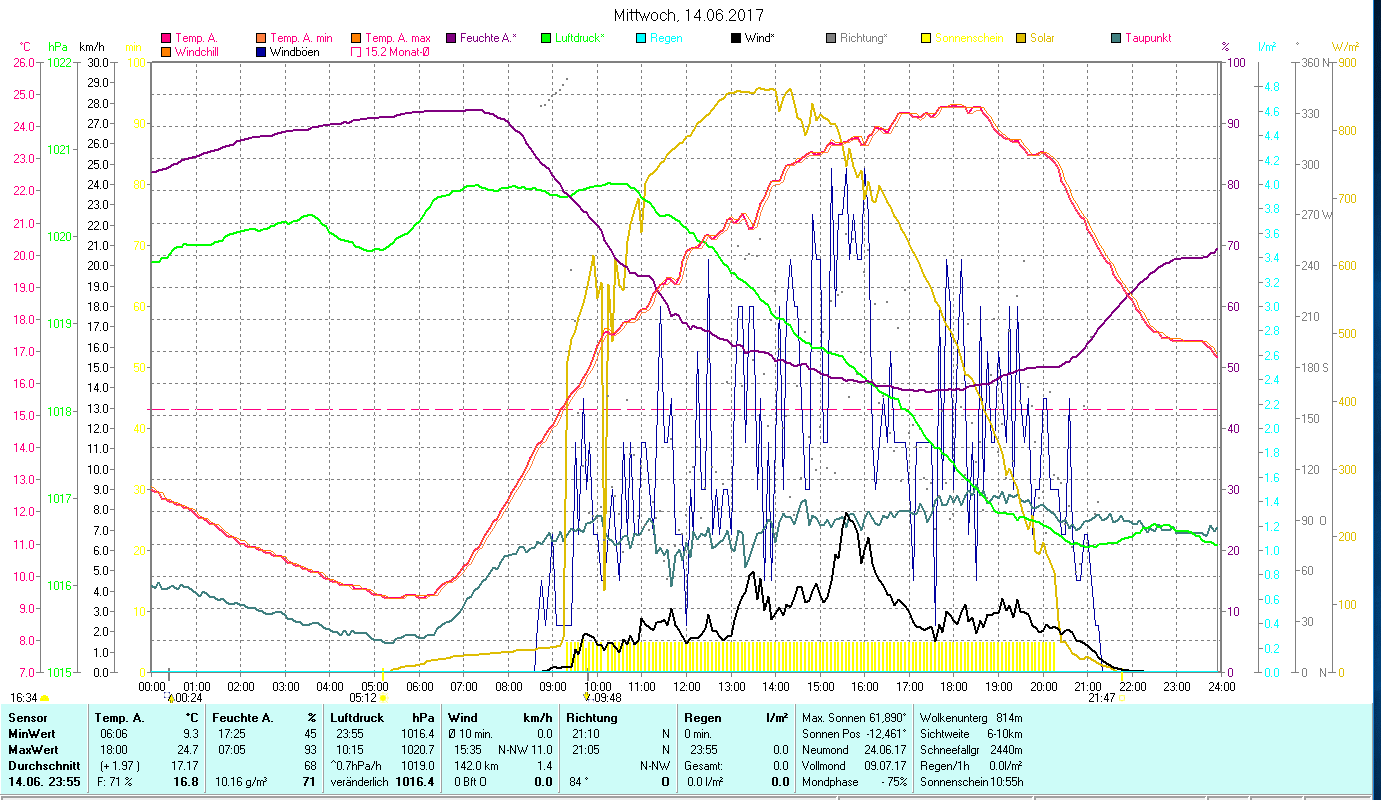Image resolution: width=1381 pixels, height=800 pixels.
Task: Click the '14.06. 23:55' timestamp
Action: coord(42,782)
